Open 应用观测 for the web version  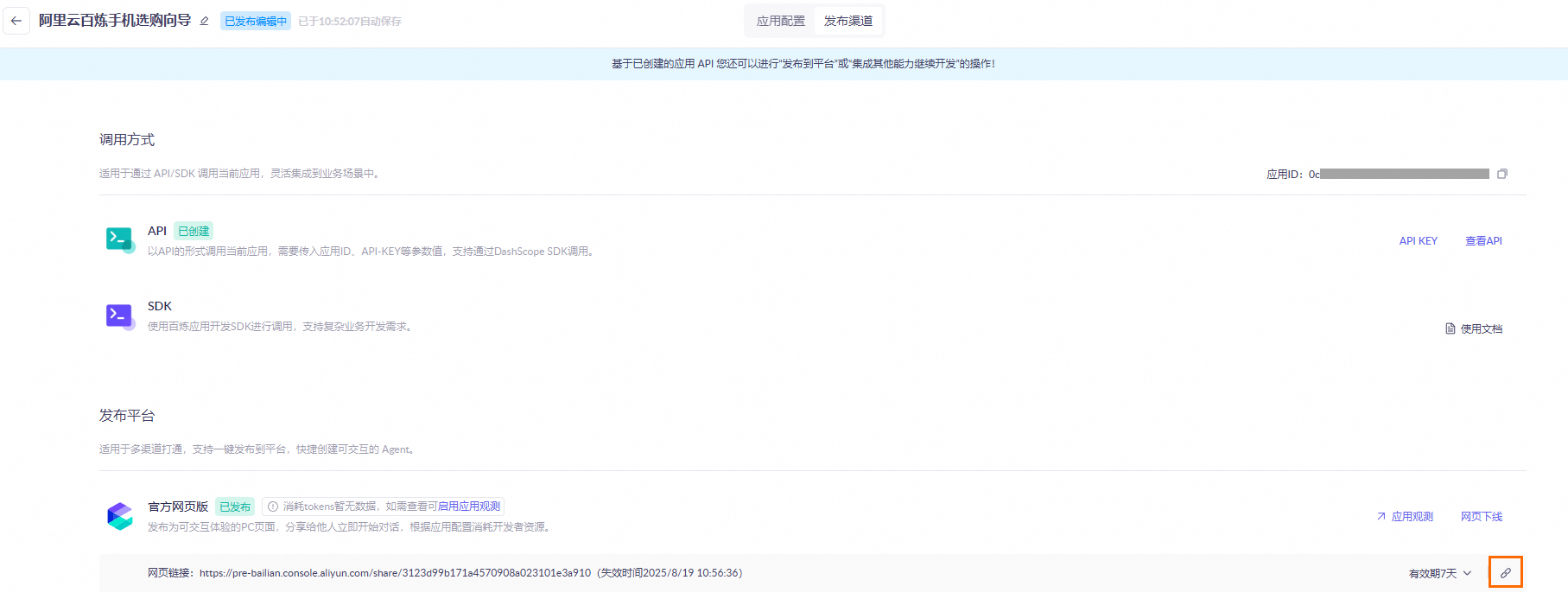tap(1405, 516)
